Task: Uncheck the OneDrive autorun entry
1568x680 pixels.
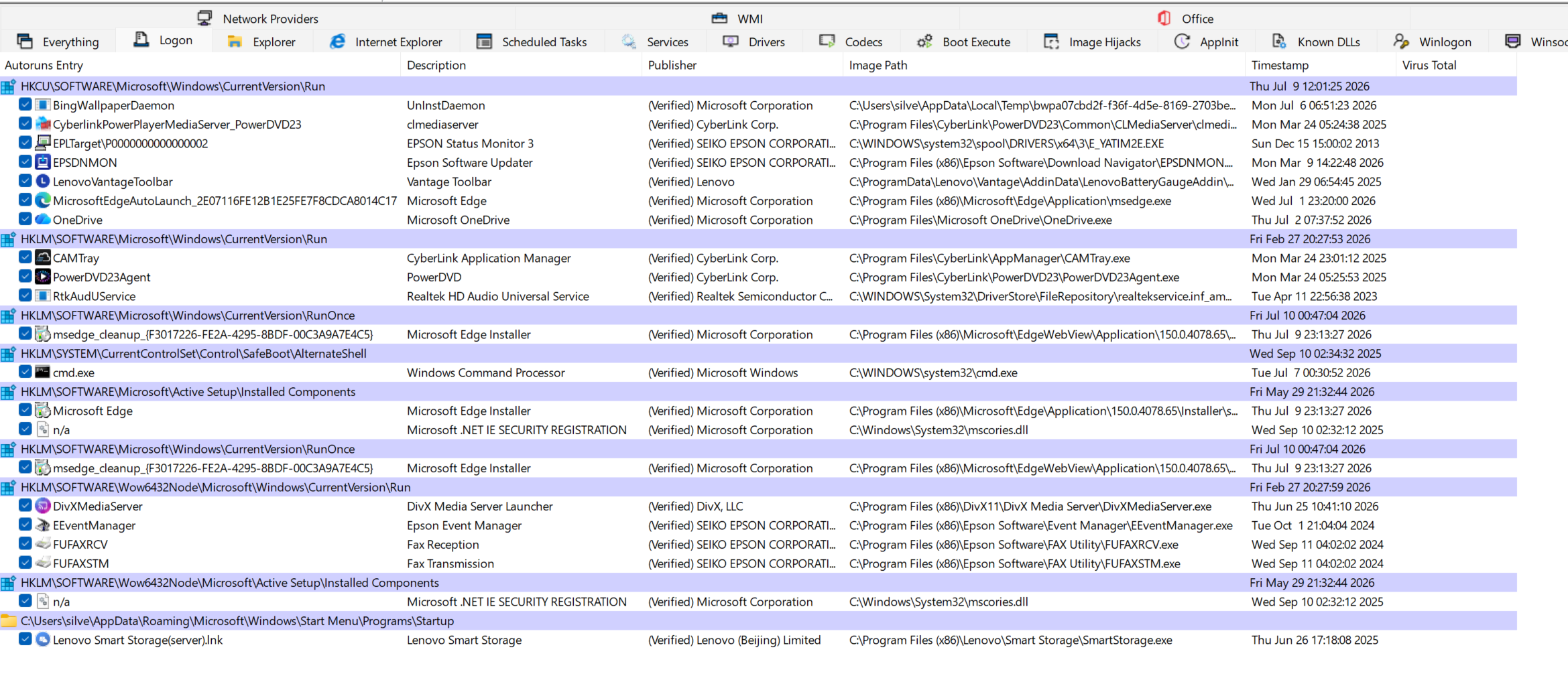Action: click(x=25, y=219)
